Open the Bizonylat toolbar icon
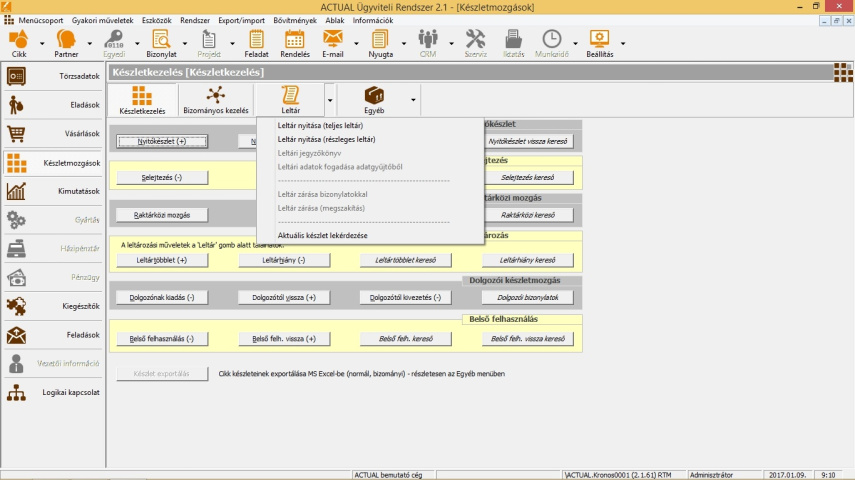The height and width of the screenshot is (480, 855). point(161,42)
